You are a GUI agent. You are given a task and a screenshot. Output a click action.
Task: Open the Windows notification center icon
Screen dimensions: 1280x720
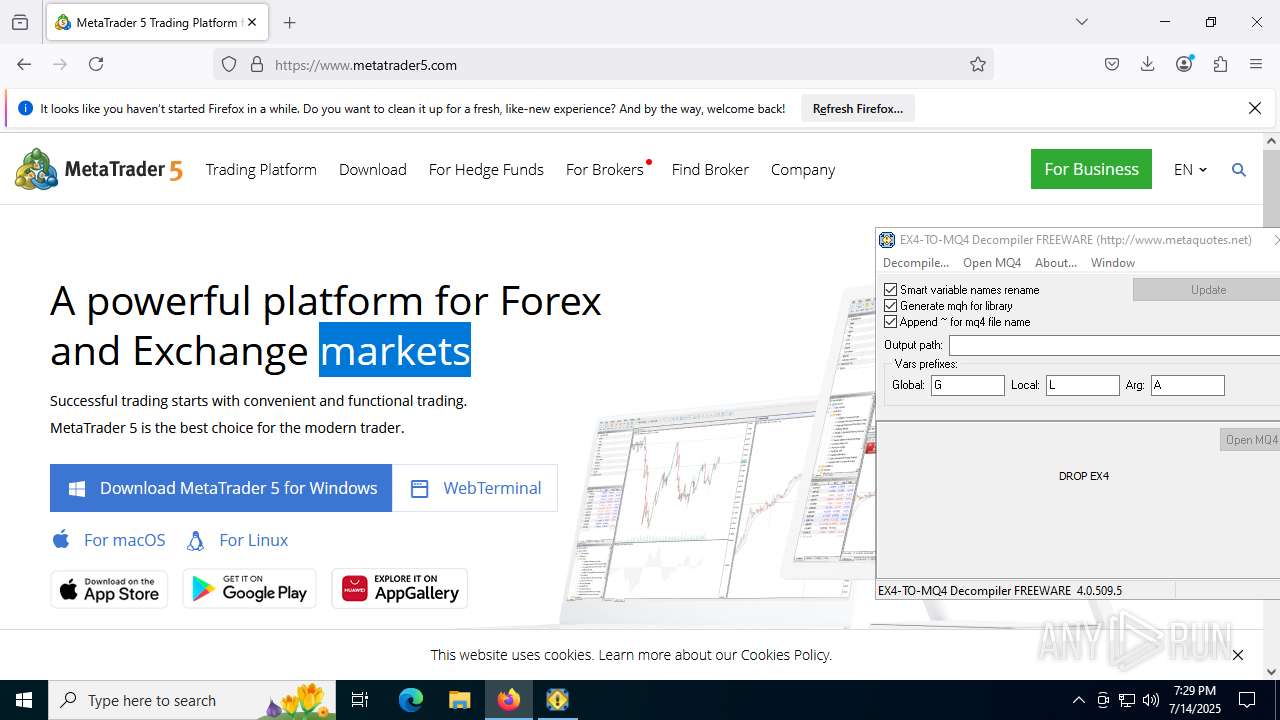tap(1247, 700)
